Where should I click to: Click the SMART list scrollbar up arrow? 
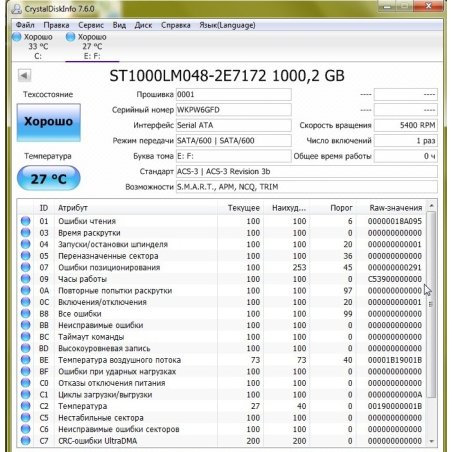click(x=431, y=206)
